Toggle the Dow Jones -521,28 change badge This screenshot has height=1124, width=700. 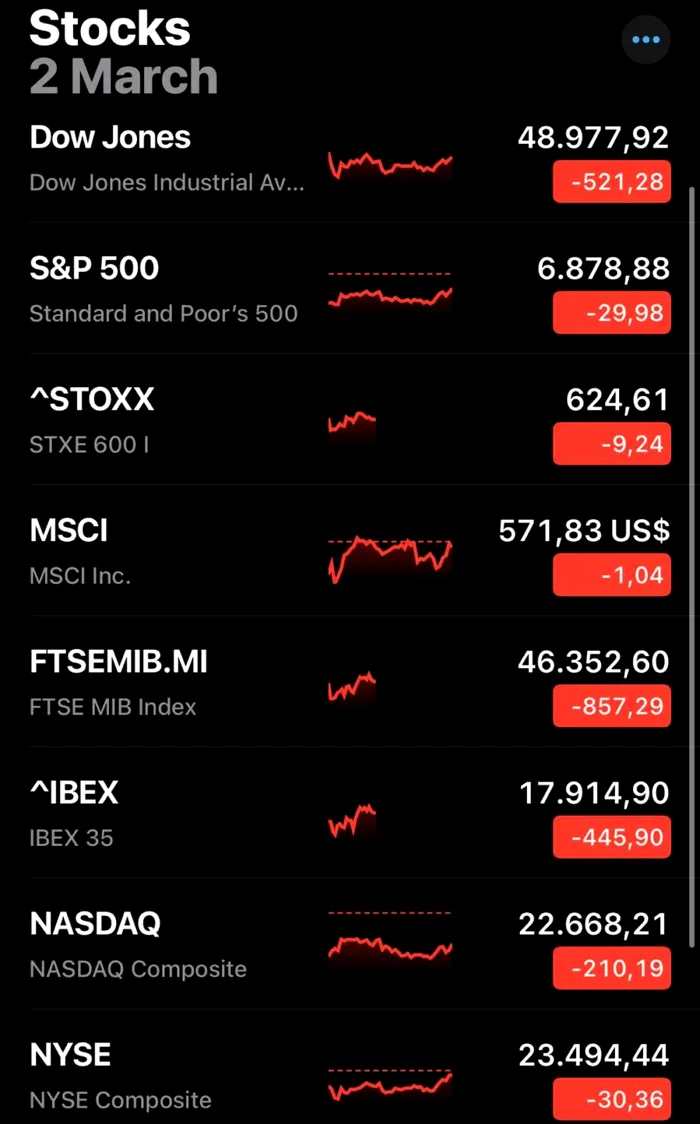(x=611, y=183)
